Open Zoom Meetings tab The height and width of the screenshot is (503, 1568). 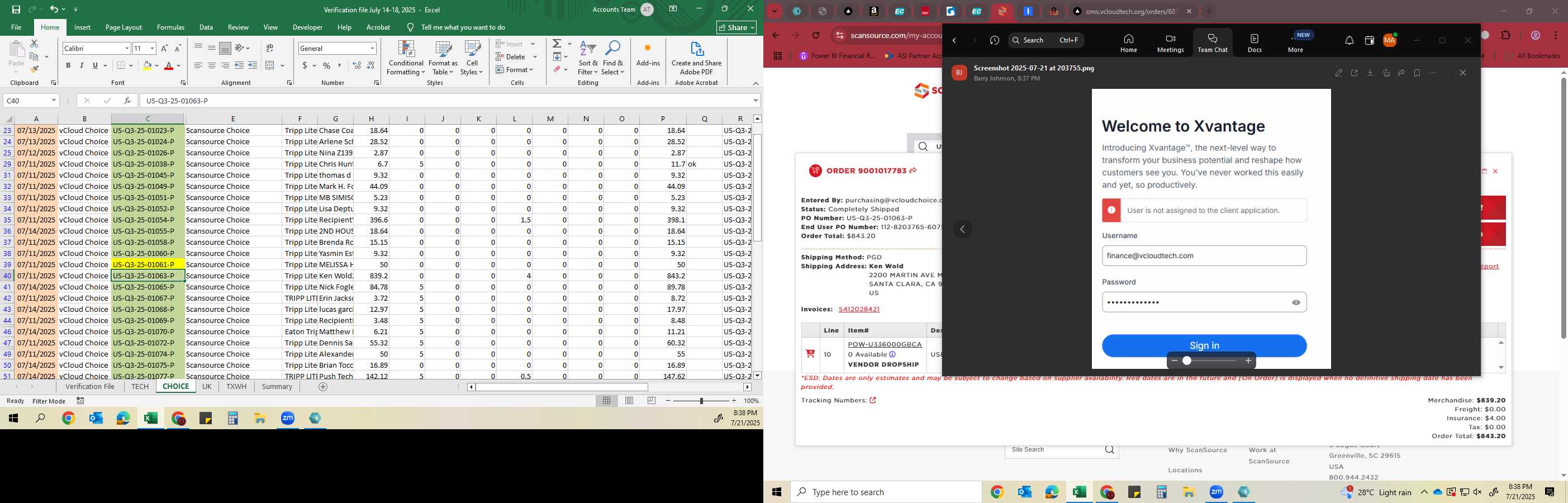[x=1170, y=42]
